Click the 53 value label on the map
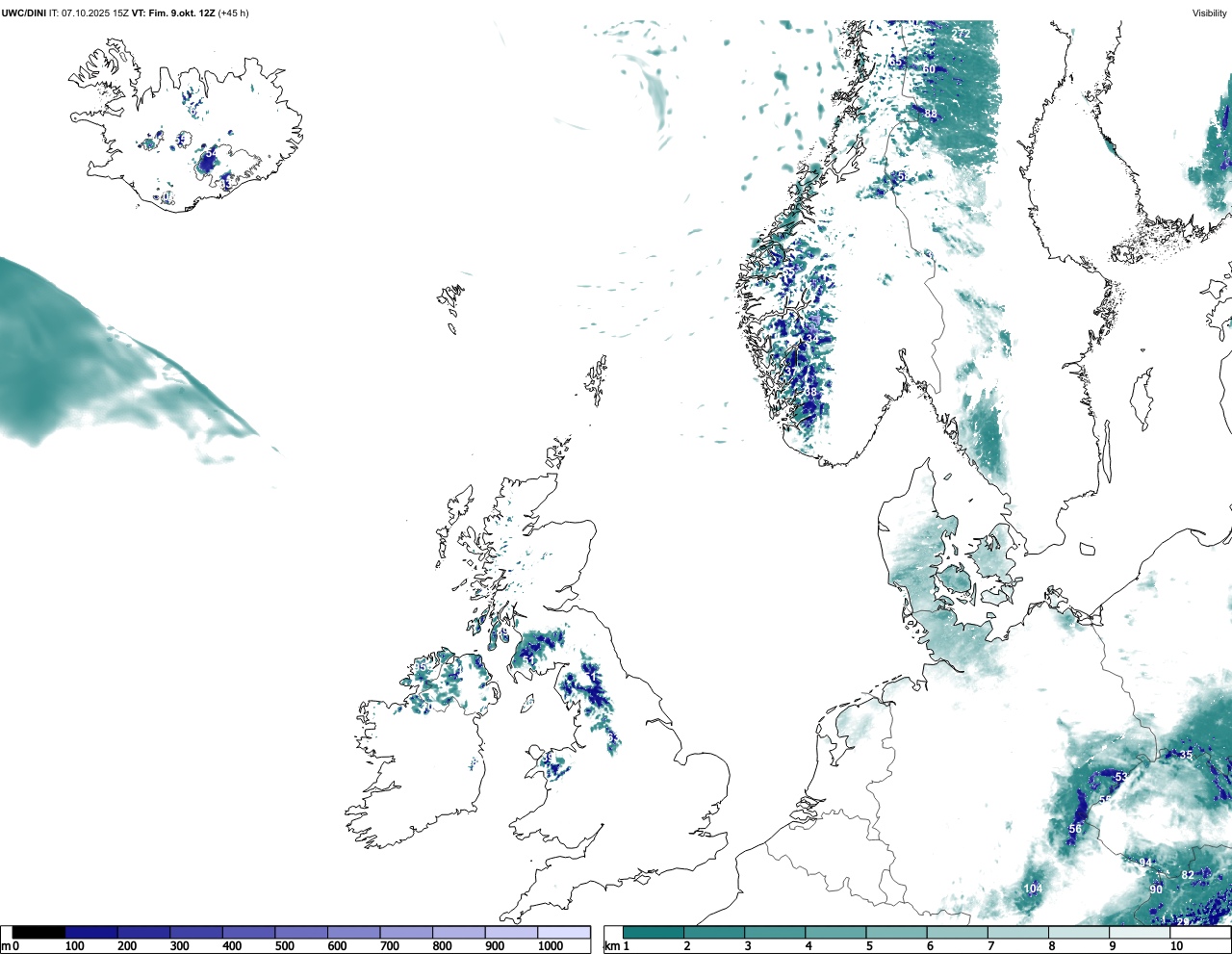This screenshot has height=954, width=1232. [1120, 777]
